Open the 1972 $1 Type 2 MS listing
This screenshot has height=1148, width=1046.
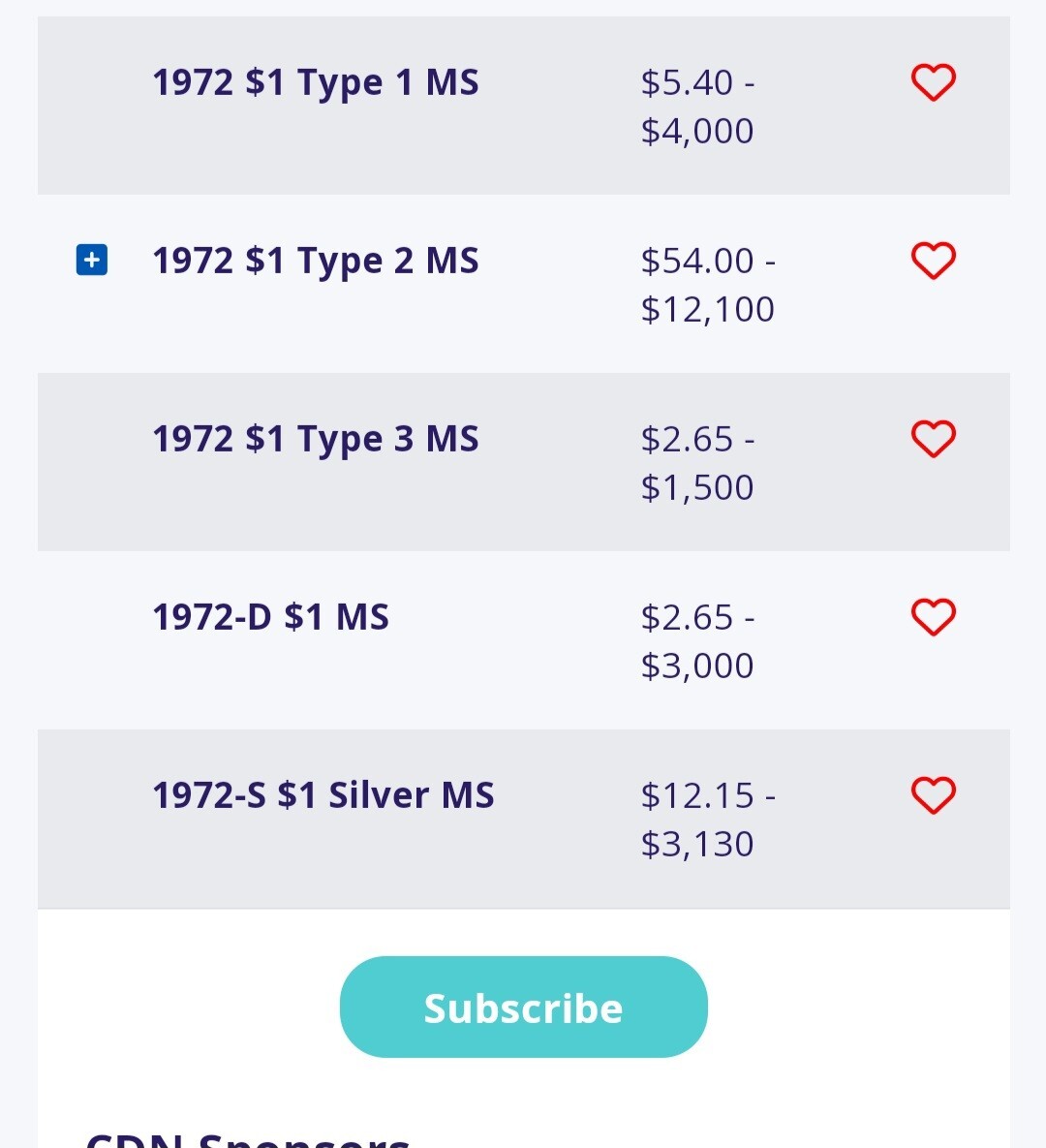click(x=316, y=261)
